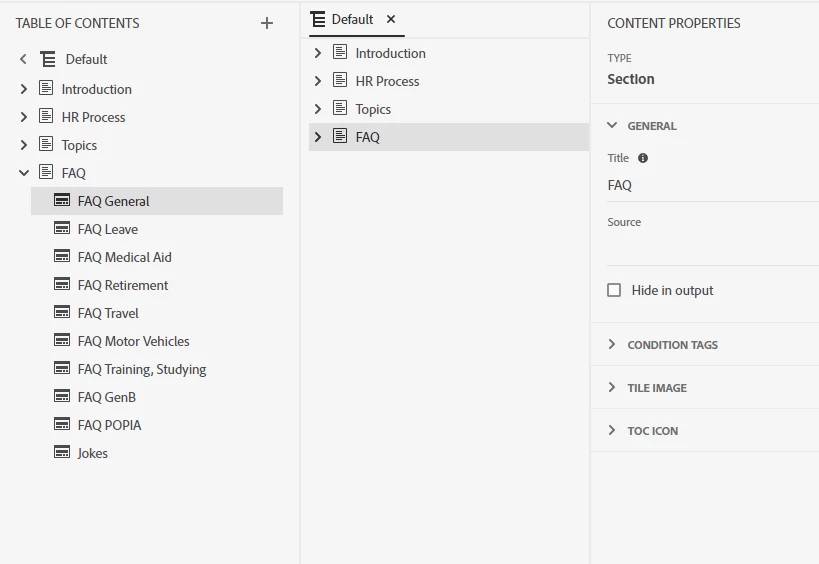819x564 pixels.
Task: Select the Topics row in the middle panel
Action: coord(373,109)
